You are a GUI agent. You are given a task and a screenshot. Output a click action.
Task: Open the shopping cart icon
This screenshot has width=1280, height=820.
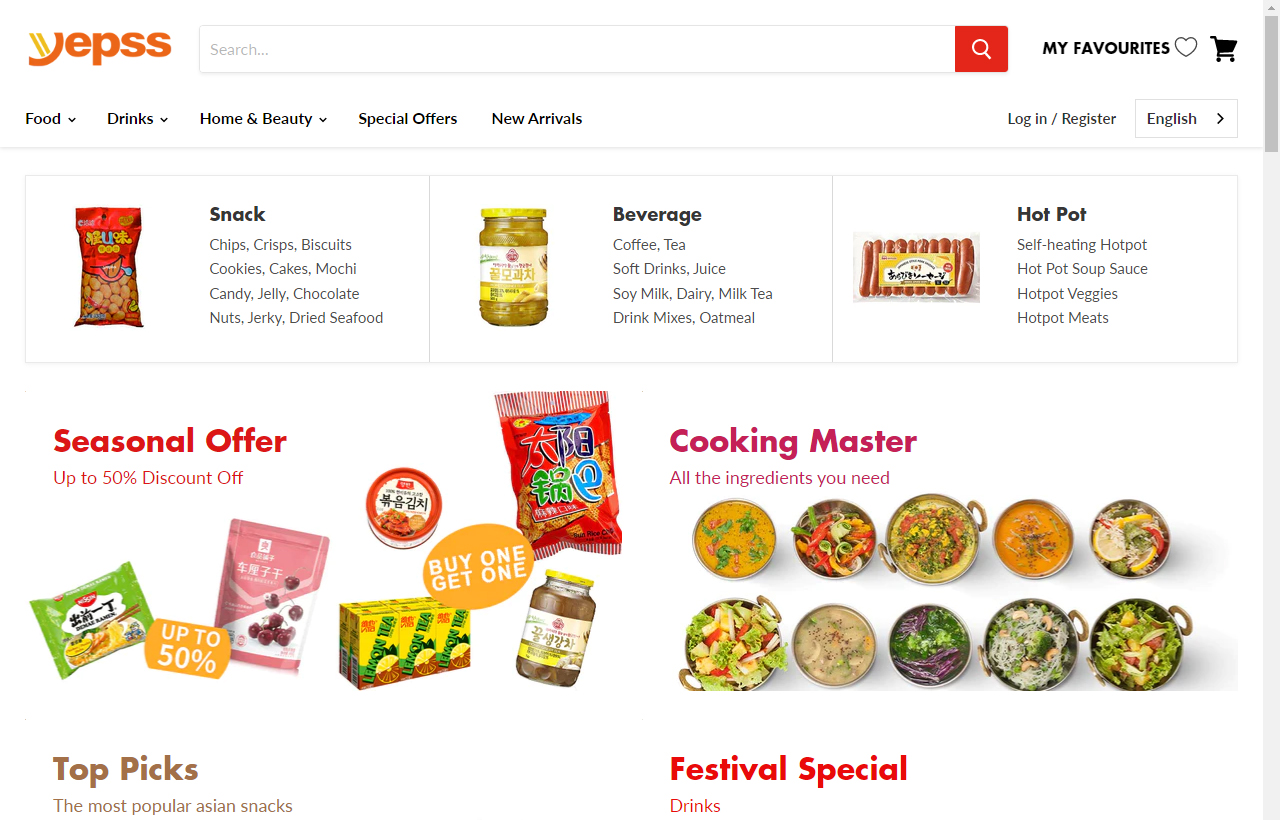1224,48
